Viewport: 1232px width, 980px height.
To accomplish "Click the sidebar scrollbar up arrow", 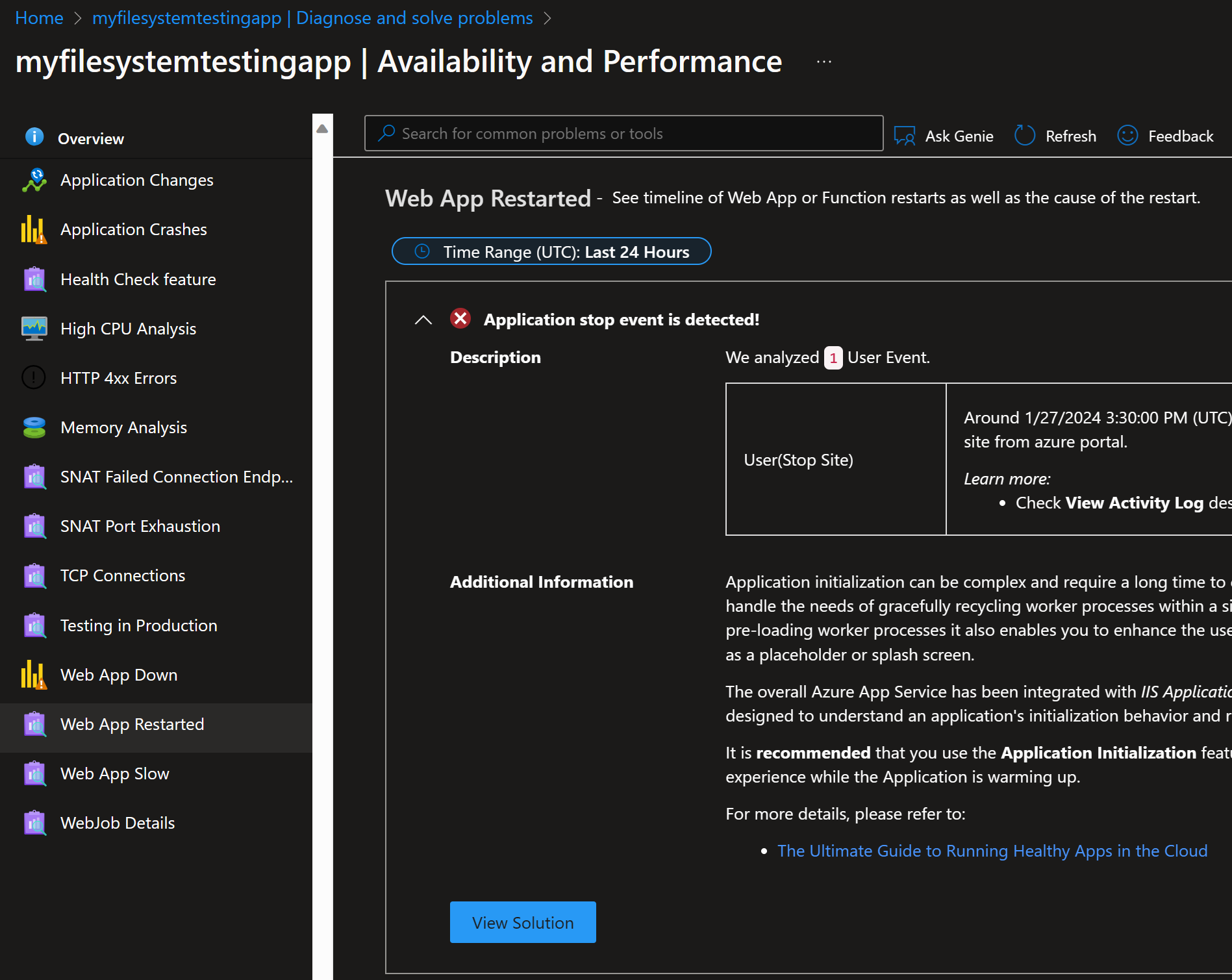I will tap(322, 129).
